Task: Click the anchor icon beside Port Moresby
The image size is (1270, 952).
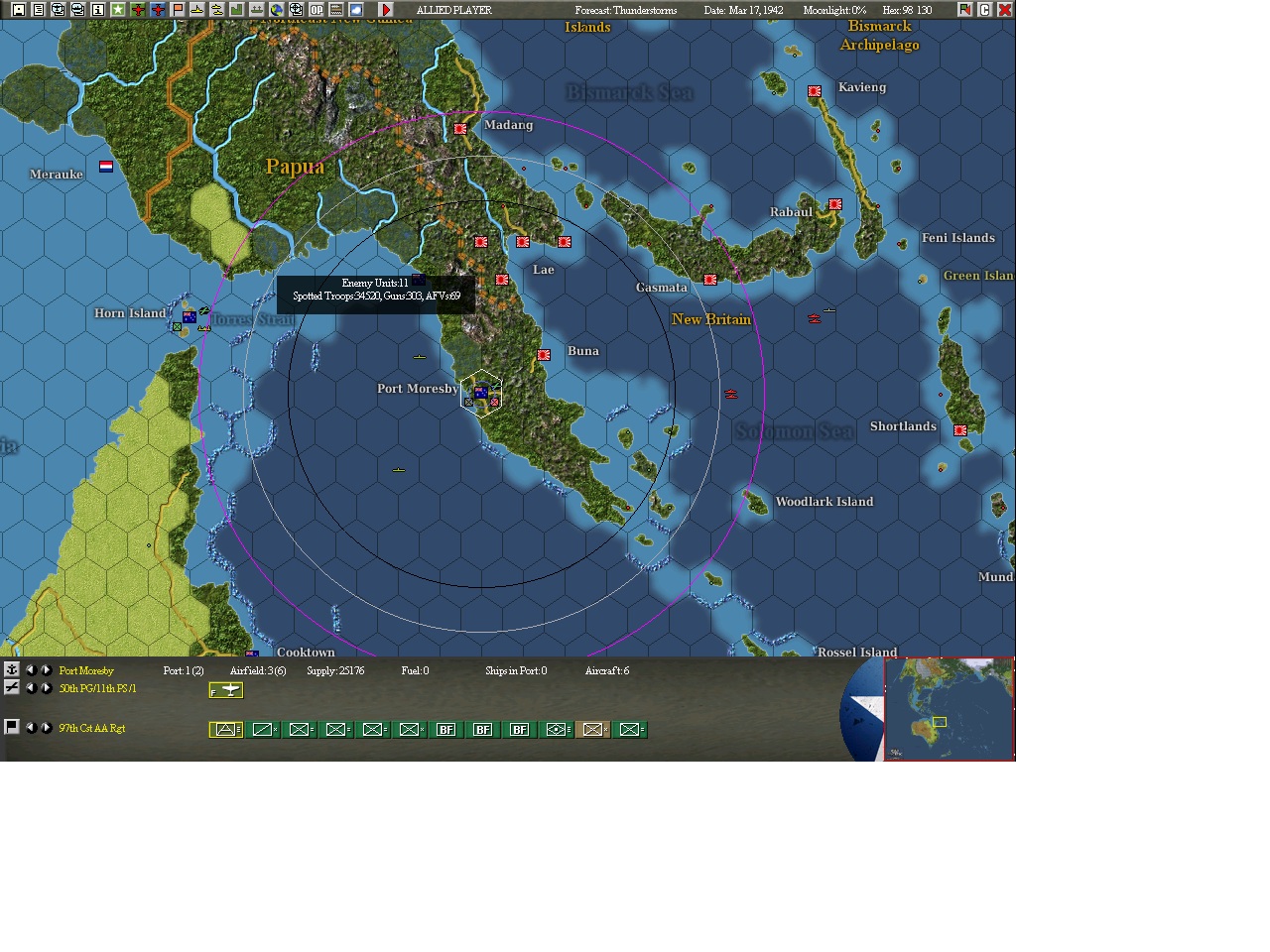Action: coord(12,669)
